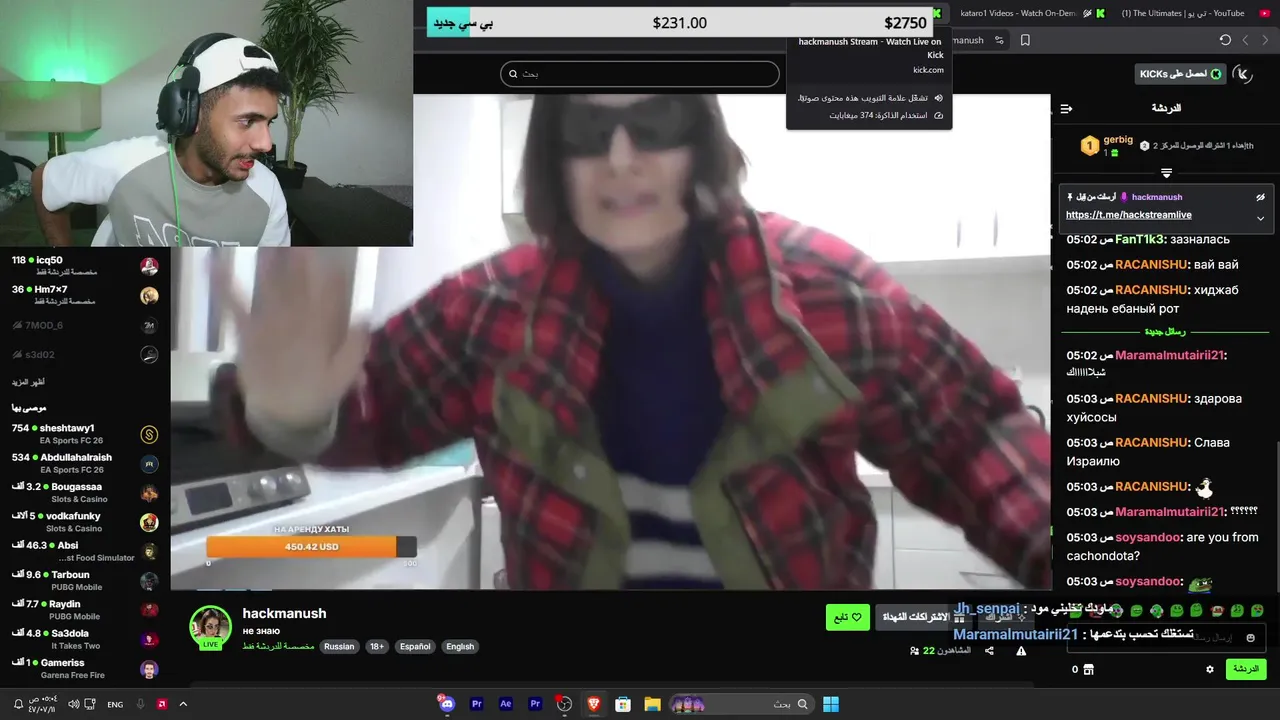Expand the show more channels link
This screenshot has width=1280, height=720.
(28, 382)
